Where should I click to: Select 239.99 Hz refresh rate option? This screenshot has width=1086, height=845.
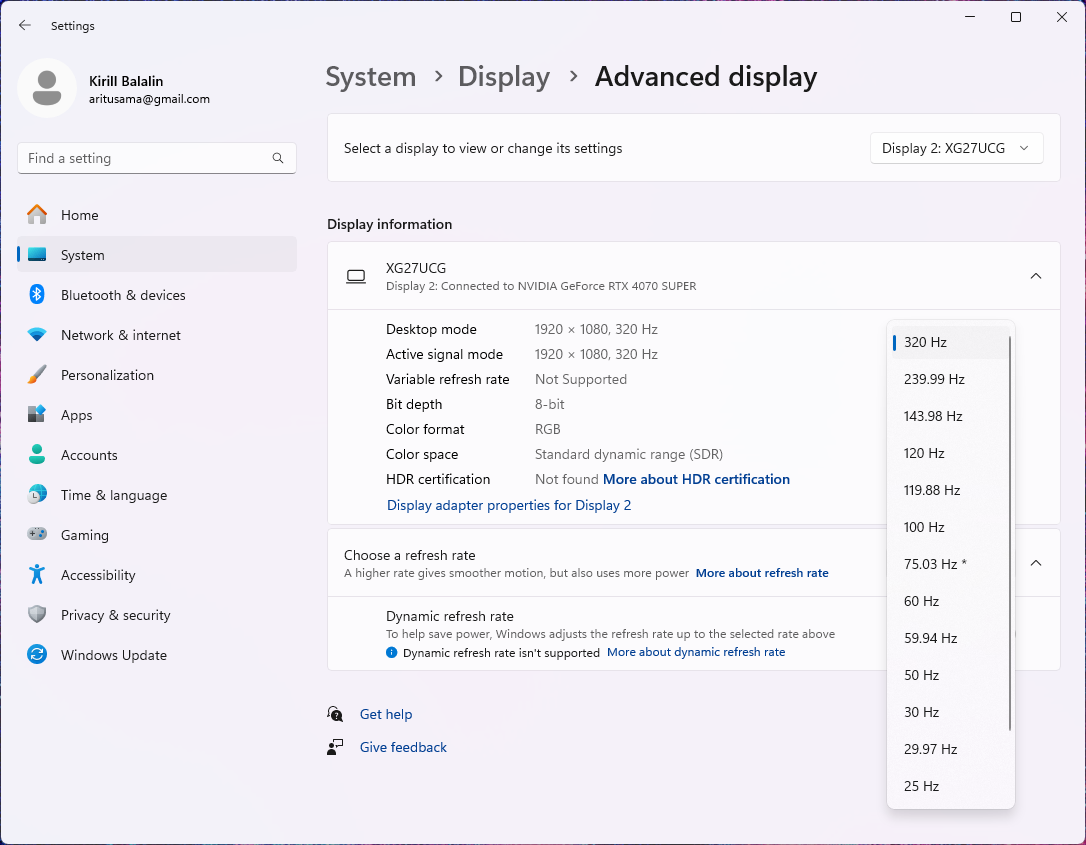(934, 379)
